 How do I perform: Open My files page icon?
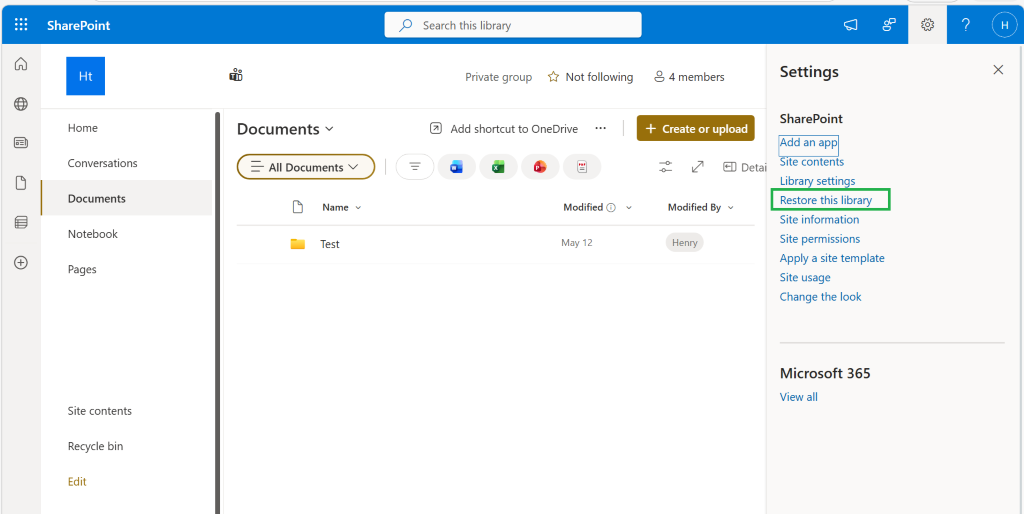coord(21,183)
